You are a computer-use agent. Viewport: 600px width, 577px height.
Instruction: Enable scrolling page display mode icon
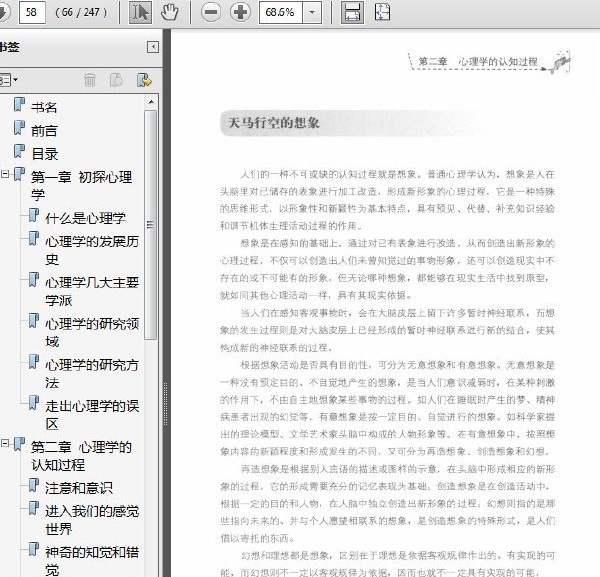[352, 12]
